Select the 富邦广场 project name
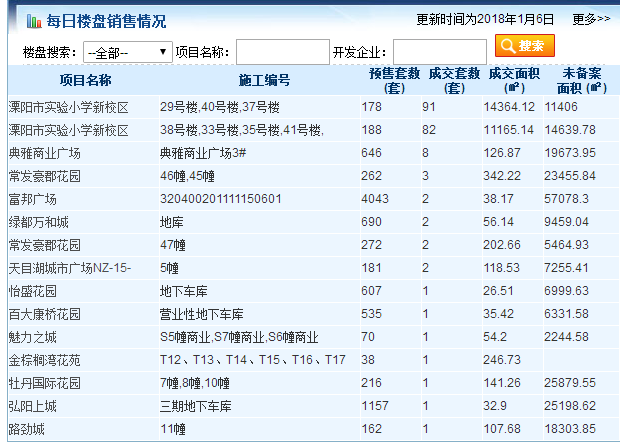 [33, 199]
